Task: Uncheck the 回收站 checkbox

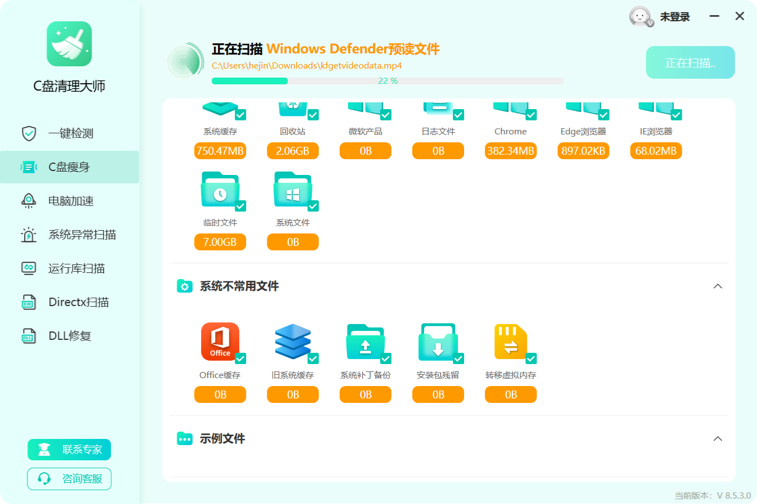Action: pyautogui.click(x=313, y=115)
